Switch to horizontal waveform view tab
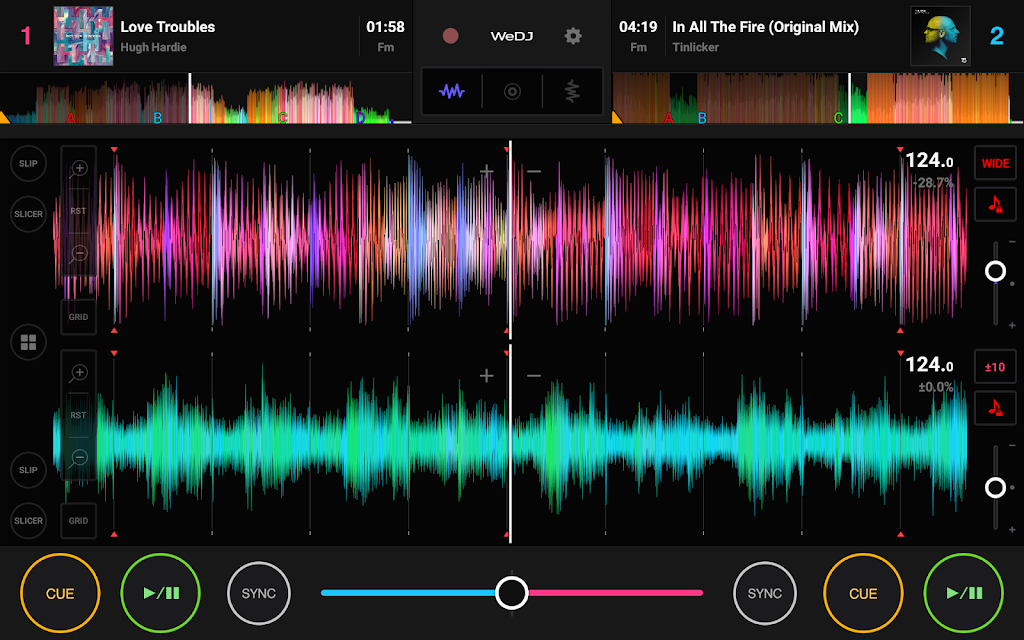 pos(452,92)
